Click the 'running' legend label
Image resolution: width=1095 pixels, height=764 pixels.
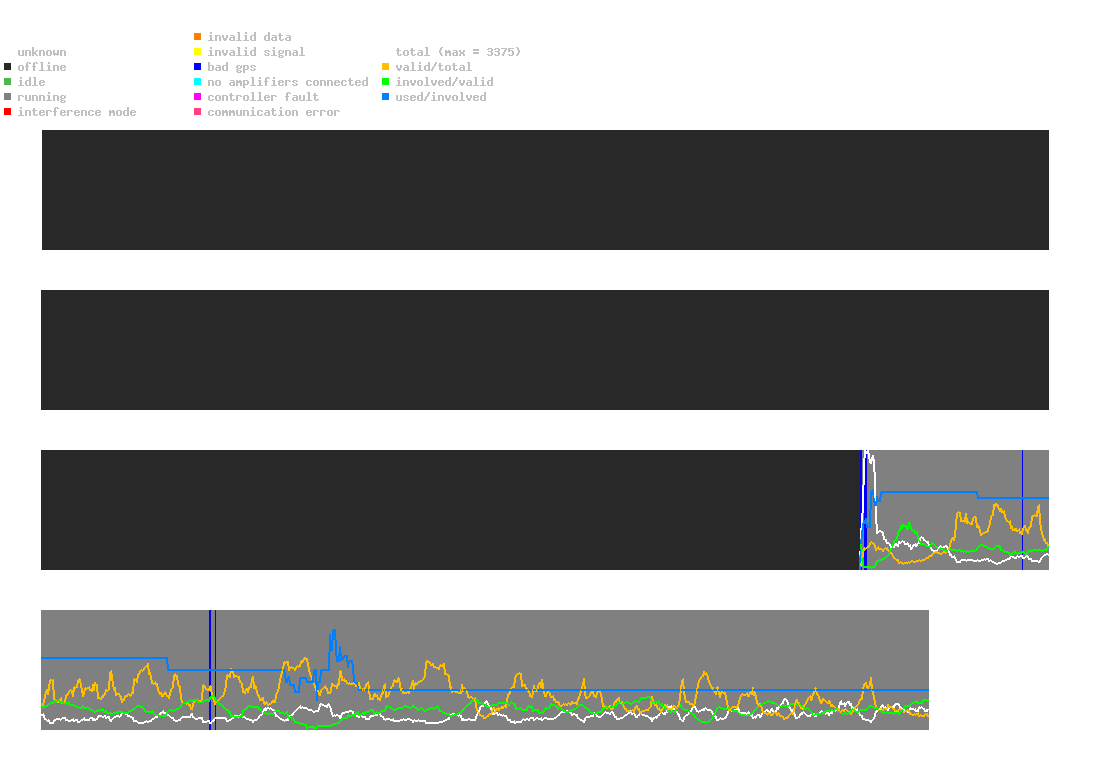tap(42, 97)
